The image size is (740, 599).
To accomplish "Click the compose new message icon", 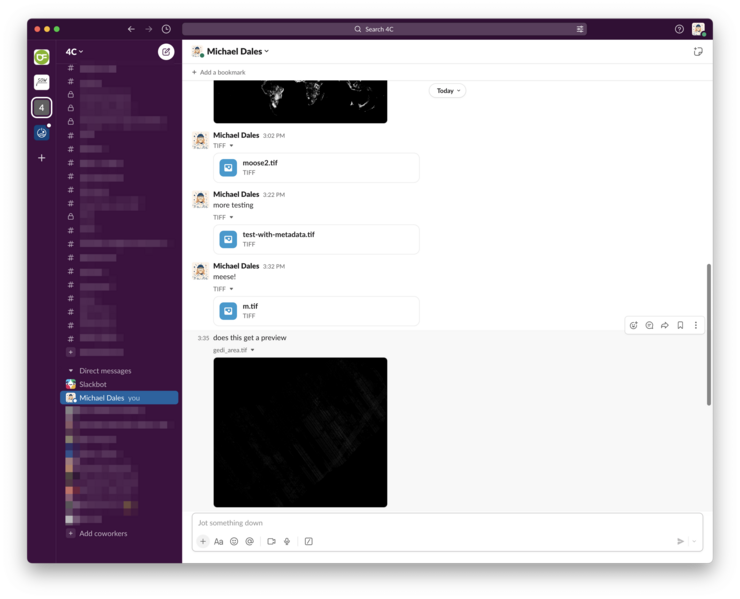I will pyautogui.click(x=166, y=52).
